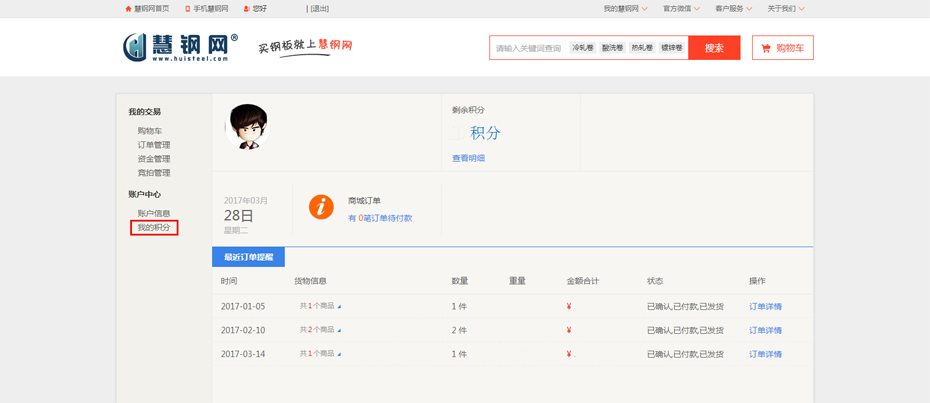930x403 pixels.
Task: Click the 查看明细 link under points
Action: point(468,158)
